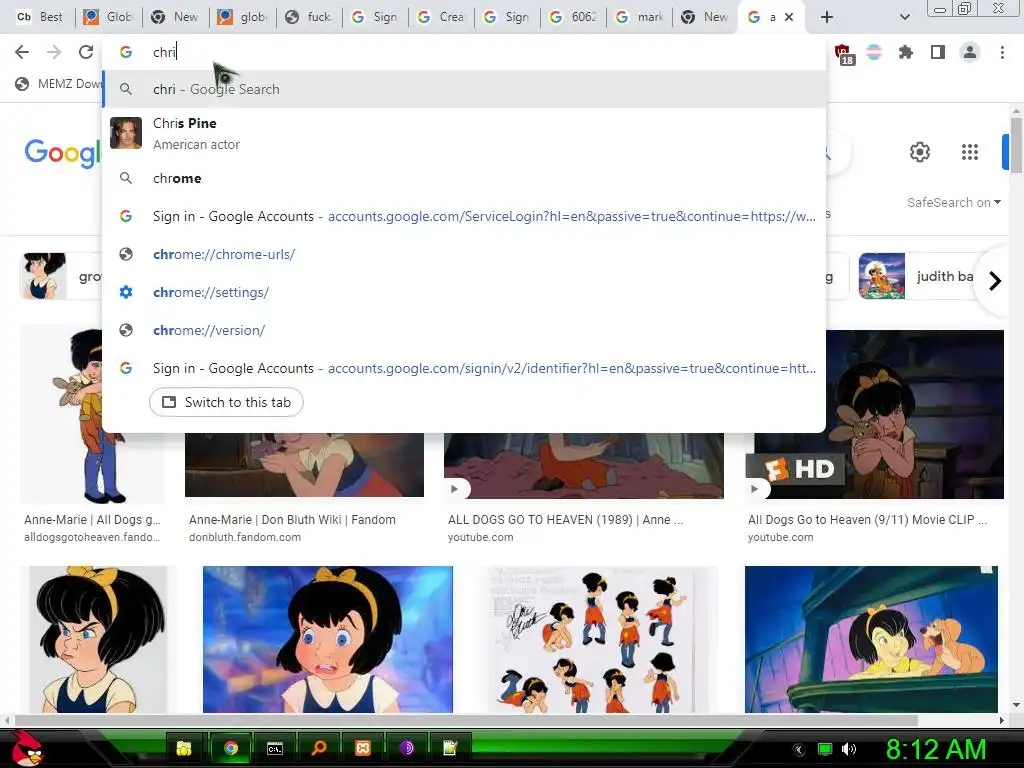Switch to the 'mark' tab
Image resolution: width=1024 pixels, height=768 pixels.
tap(639, 17)
